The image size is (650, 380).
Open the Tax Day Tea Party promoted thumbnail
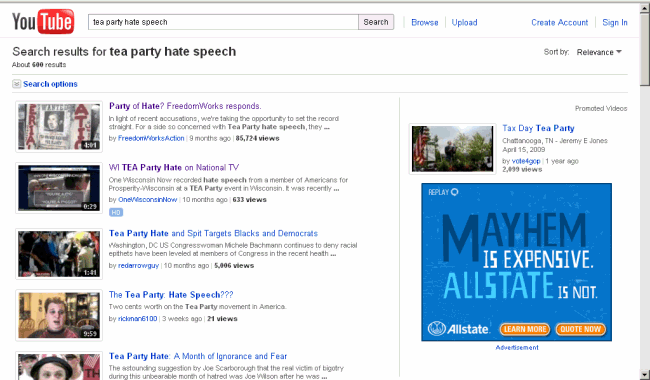click(452, 149)
